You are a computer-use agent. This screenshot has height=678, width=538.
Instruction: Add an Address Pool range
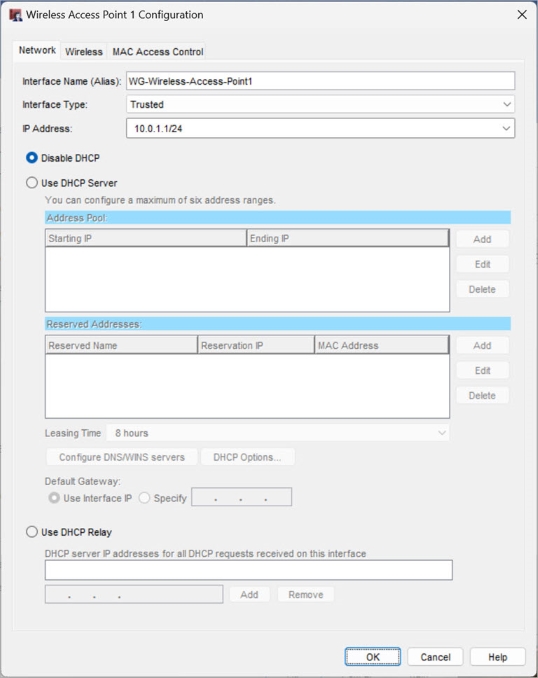(482, 239)
